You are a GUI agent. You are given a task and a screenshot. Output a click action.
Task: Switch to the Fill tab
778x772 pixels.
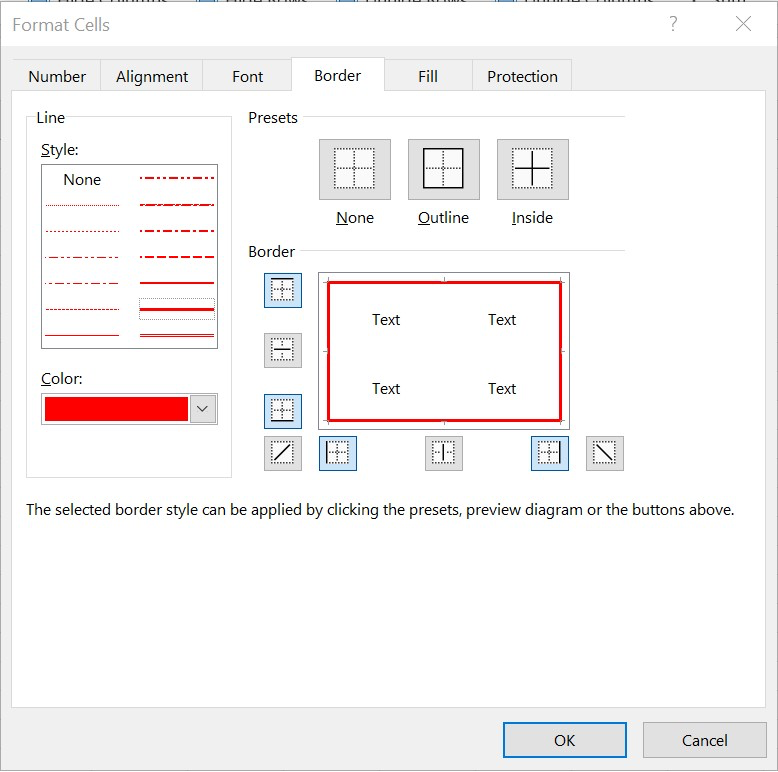[x=428, y=77]
